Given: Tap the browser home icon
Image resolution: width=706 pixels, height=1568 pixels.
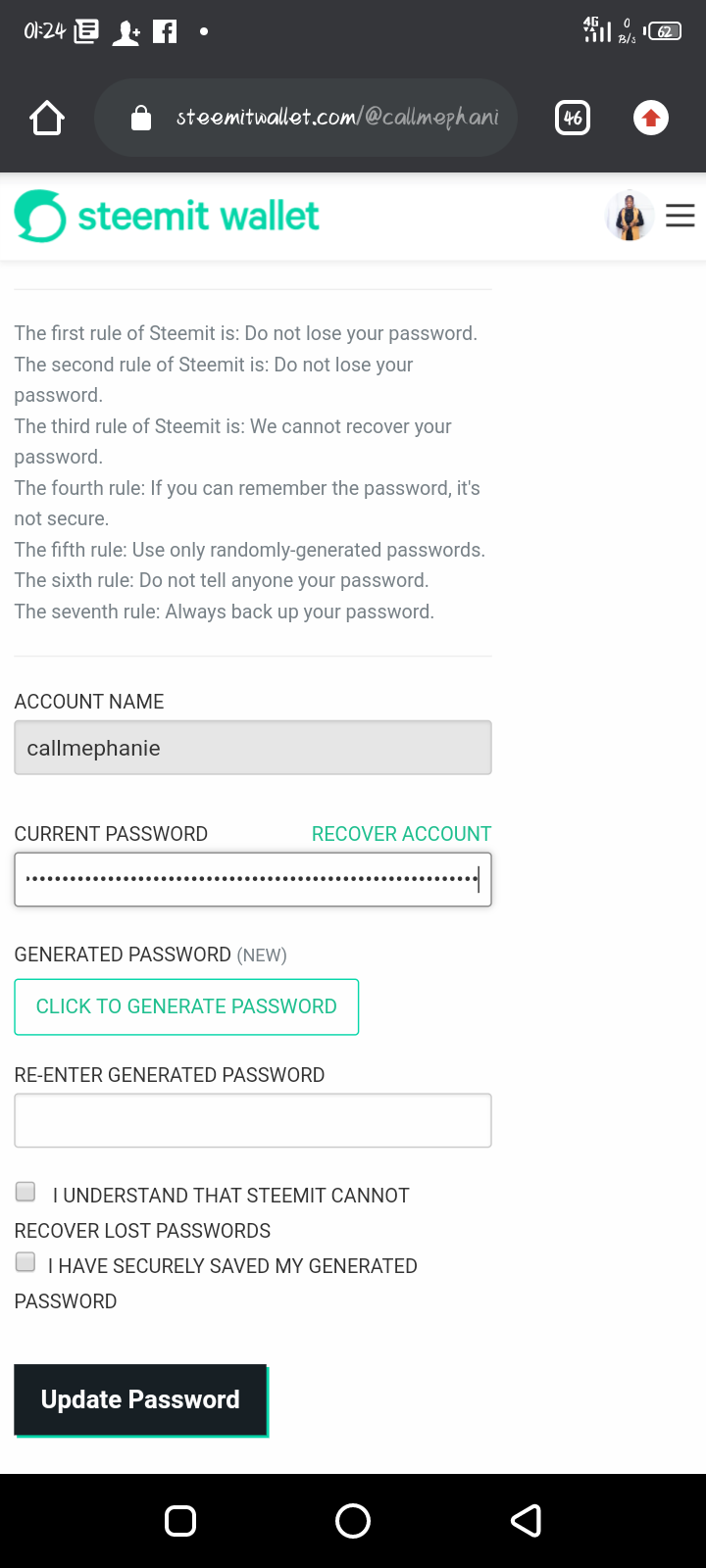Looking at the screenshot, I should (46, 119).
